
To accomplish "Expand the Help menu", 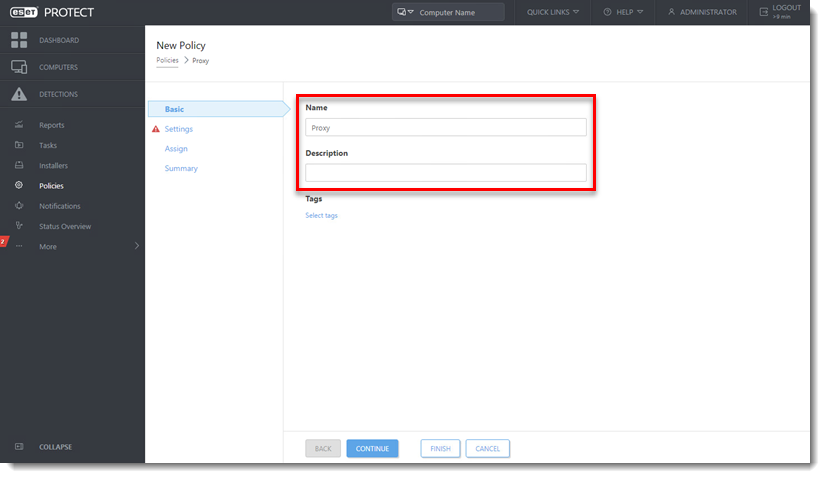I will 630,12.
